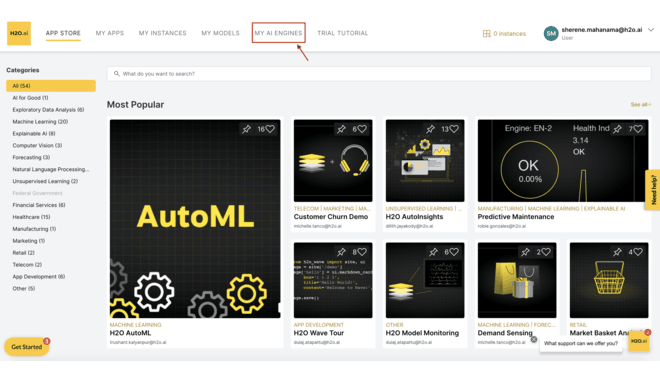The image size is (660, 377).
Task: Filter by Unsupervised Learning category
Action: (x=45, y=181)
